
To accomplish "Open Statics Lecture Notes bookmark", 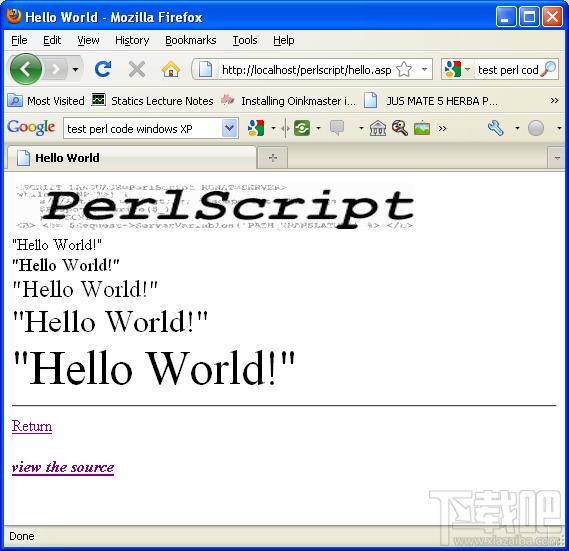I will pyautogui.click(x=152, y=101).
